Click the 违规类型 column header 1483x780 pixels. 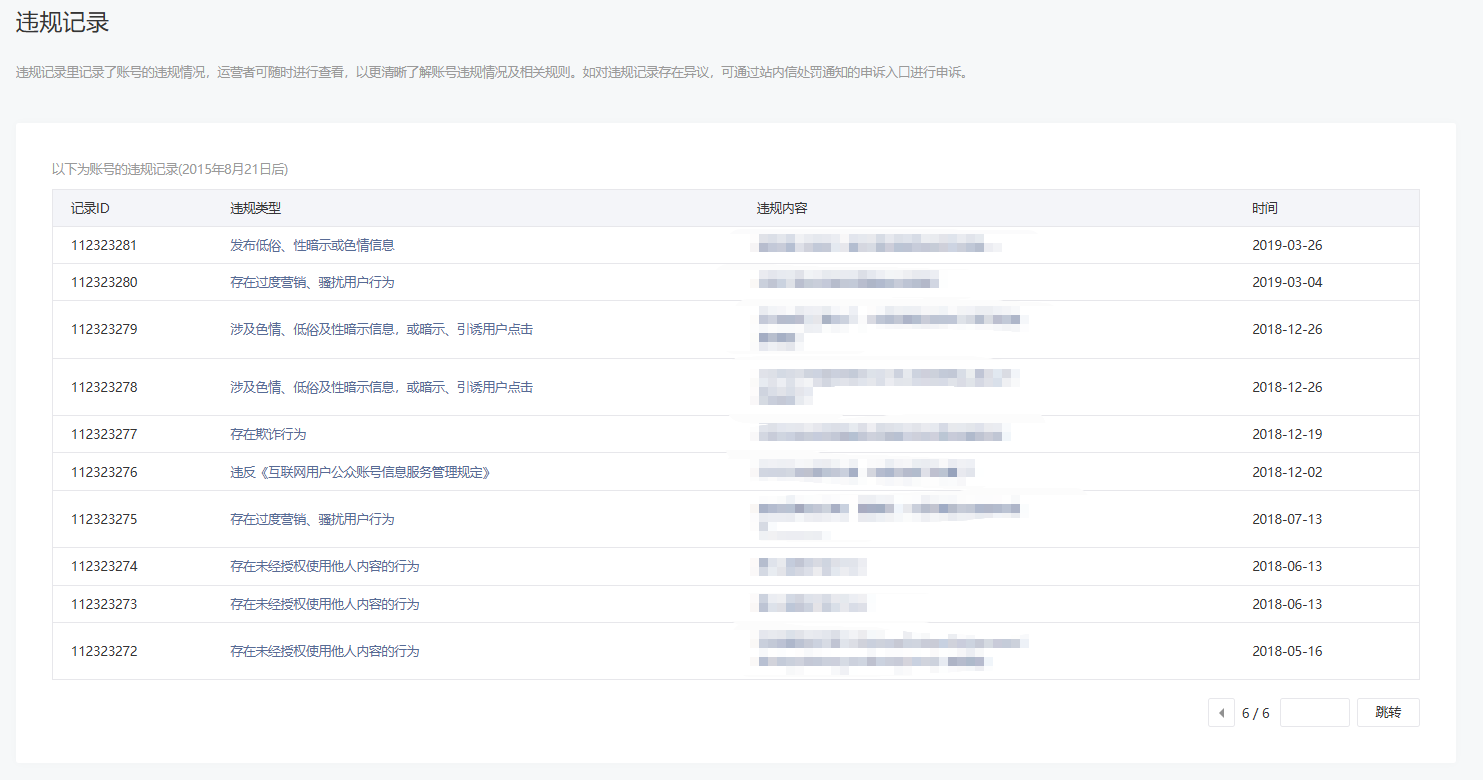(x=256, y=208)
